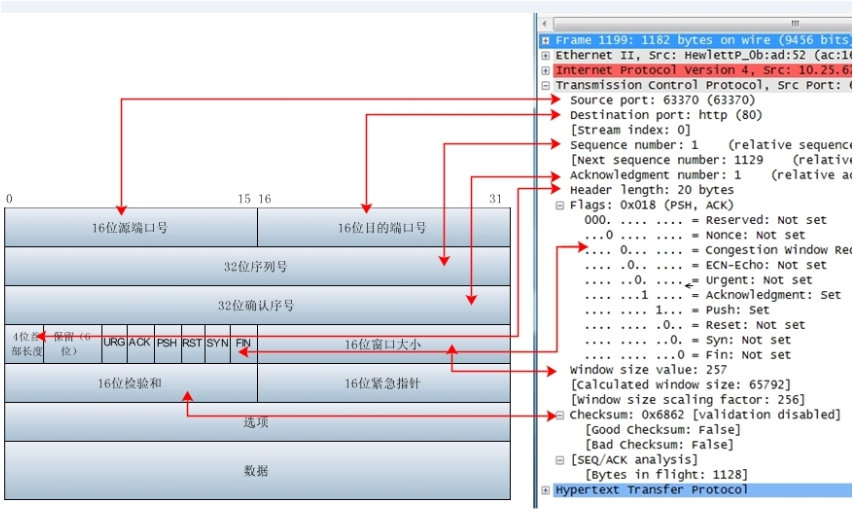This screenshot has width=853, height=527.
Task: Expand Internet Protocol Version 4 row
Action: (545, 71)
